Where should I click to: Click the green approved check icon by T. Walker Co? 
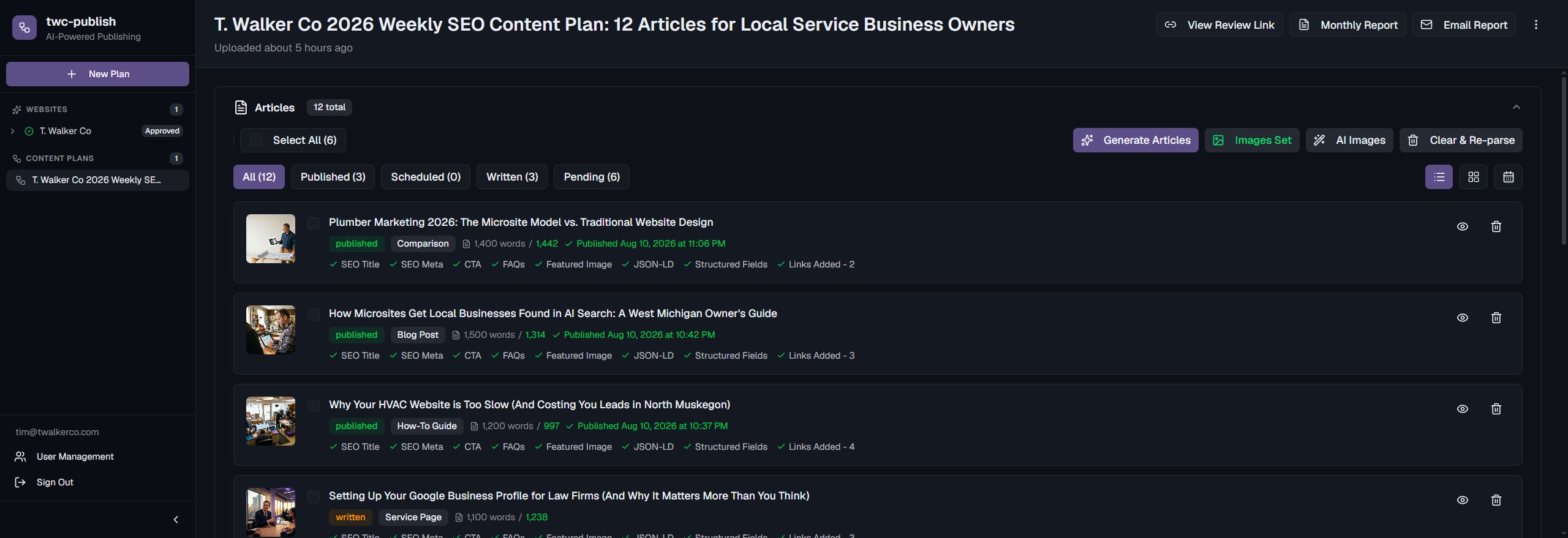29,131
